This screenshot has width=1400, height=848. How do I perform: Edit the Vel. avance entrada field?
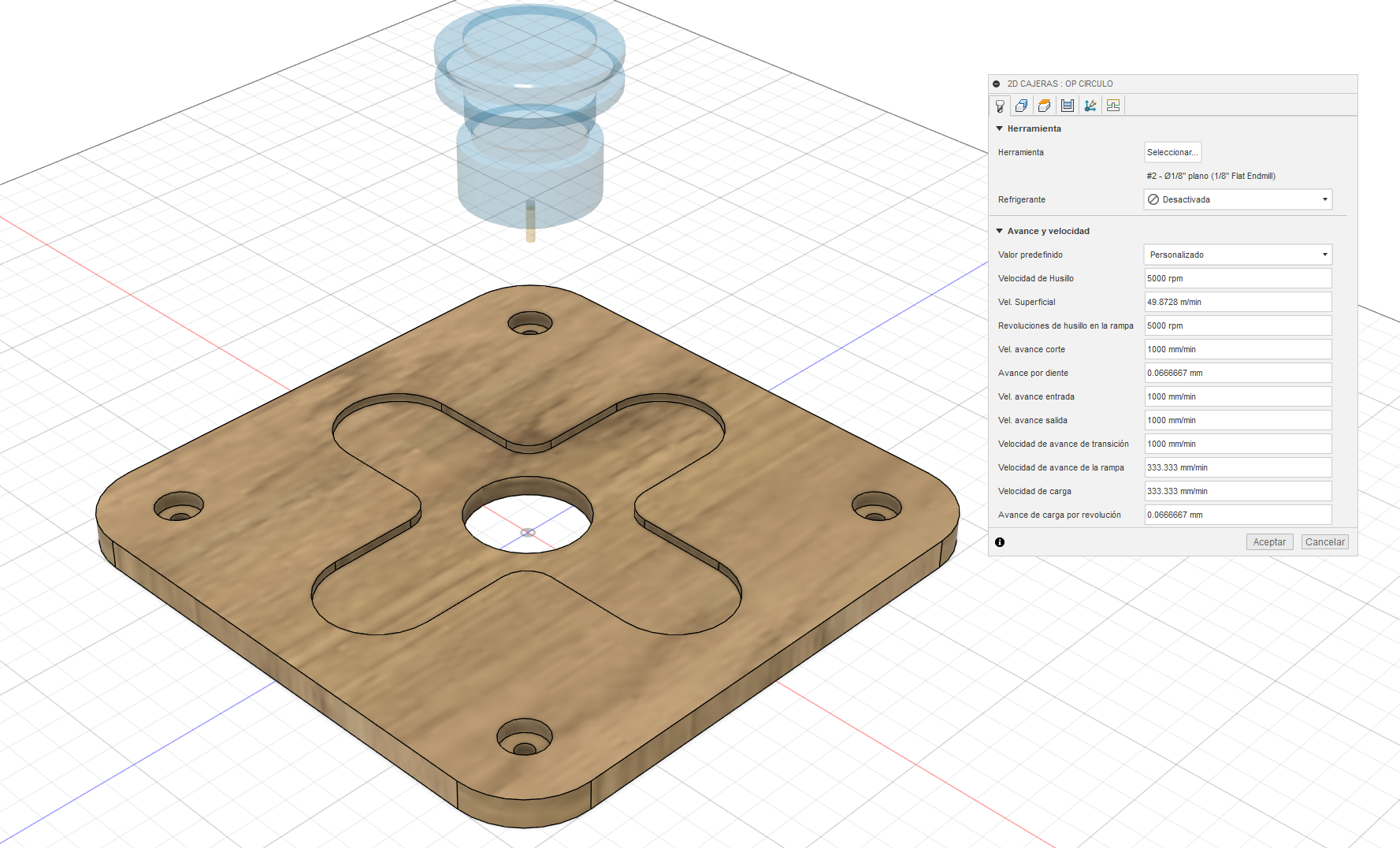(1238, 396)
